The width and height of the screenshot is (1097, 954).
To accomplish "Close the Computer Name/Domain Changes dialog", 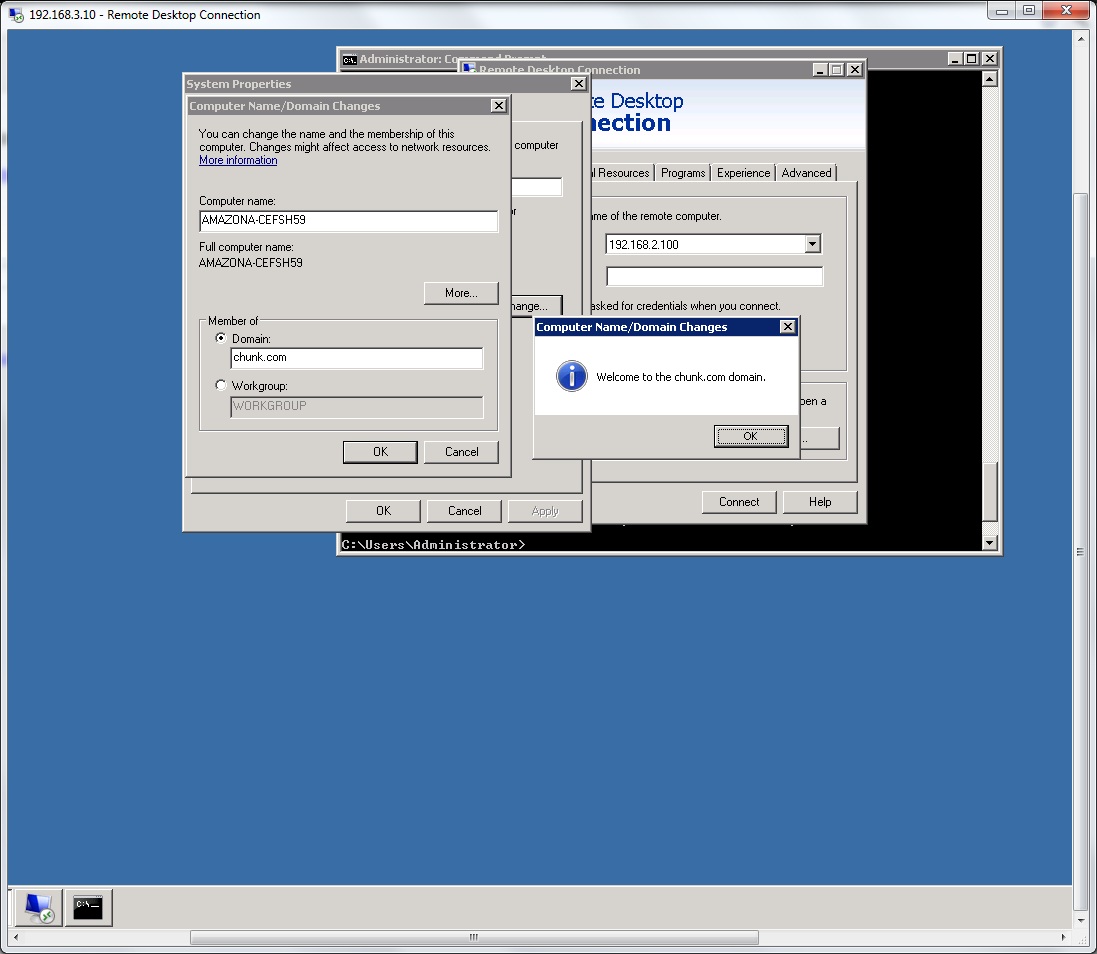I will tap(498, 106).
